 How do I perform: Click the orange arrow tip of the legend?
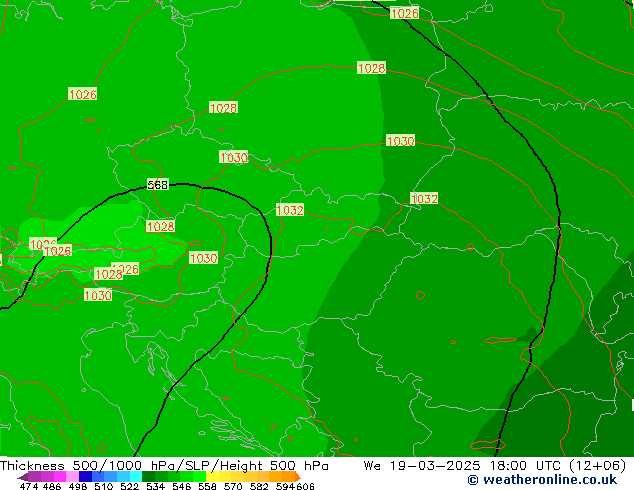[298, 477]
